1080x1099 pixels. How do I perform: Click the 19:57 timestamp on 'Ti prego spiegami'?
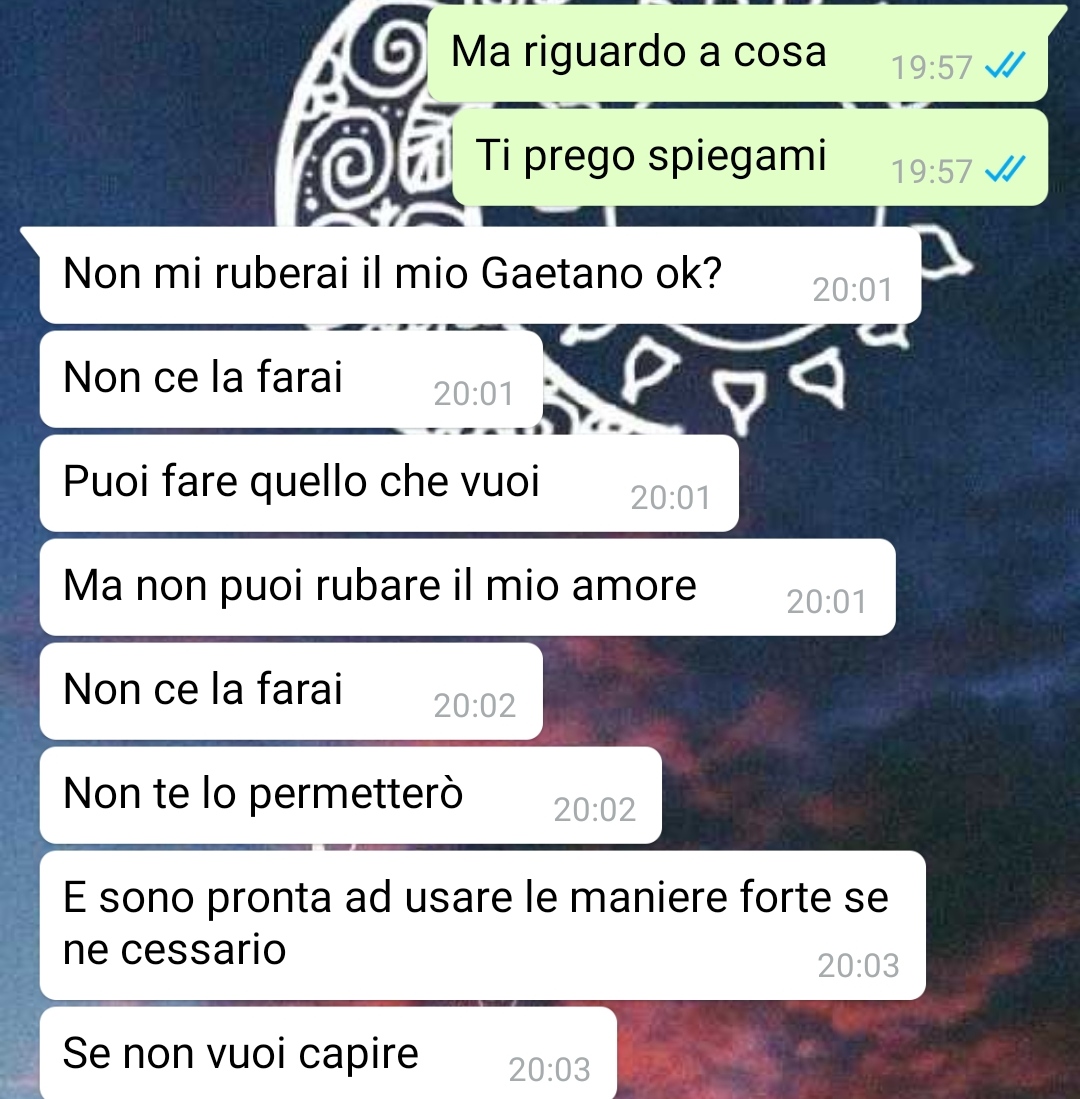(x=931, y=172)
